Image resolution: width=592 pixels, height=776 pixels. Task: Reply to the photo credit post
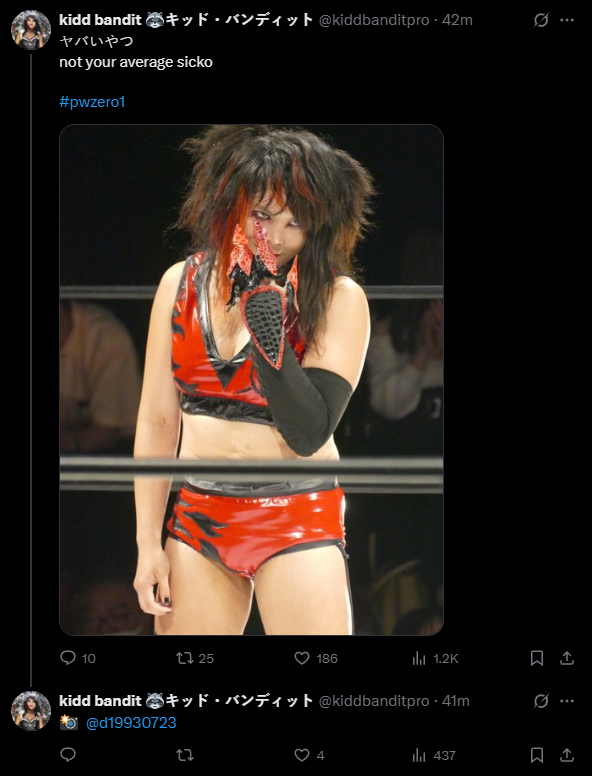point(68,755)
